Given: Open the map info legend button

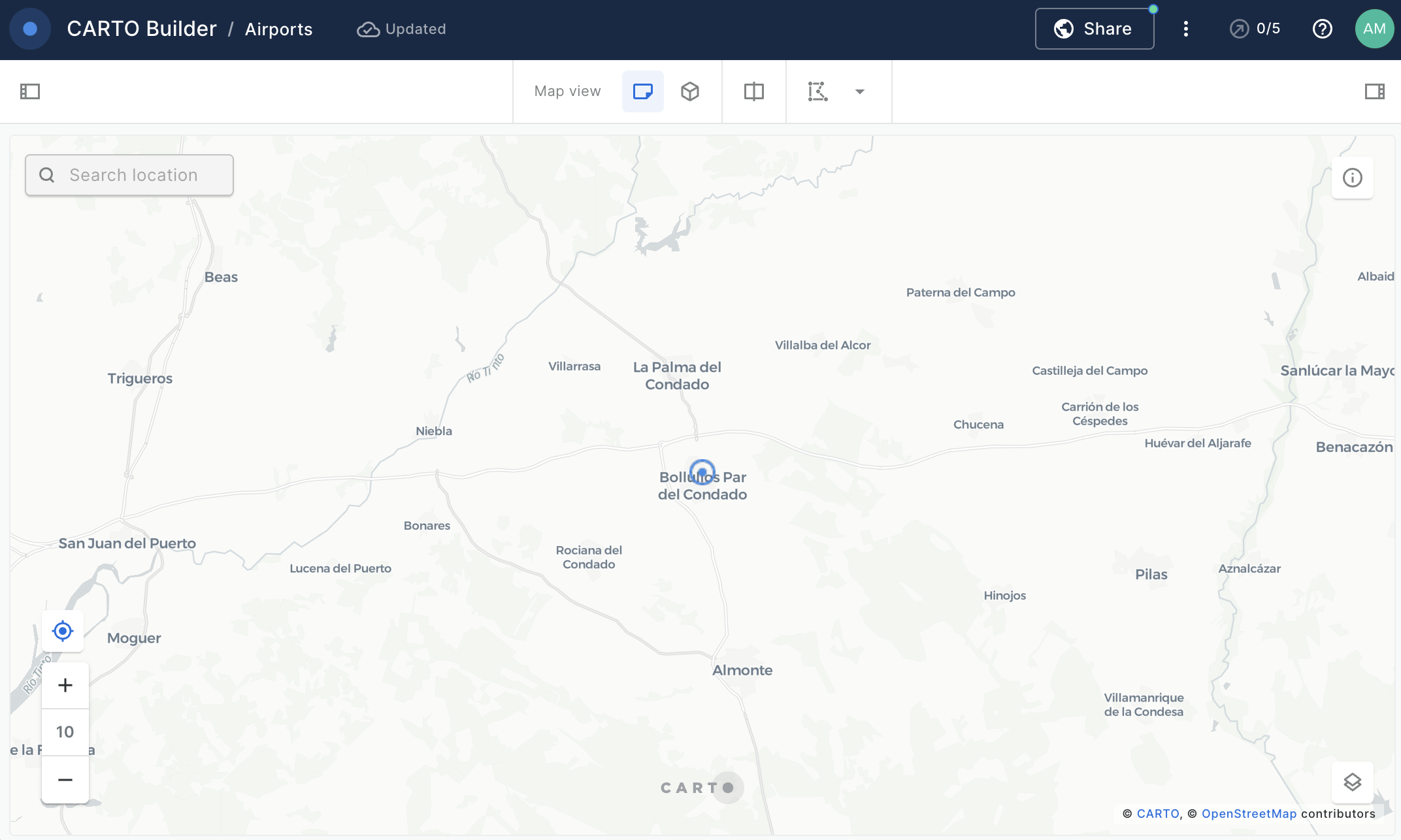Looking at the screenshot, I should pos(1352,178).
